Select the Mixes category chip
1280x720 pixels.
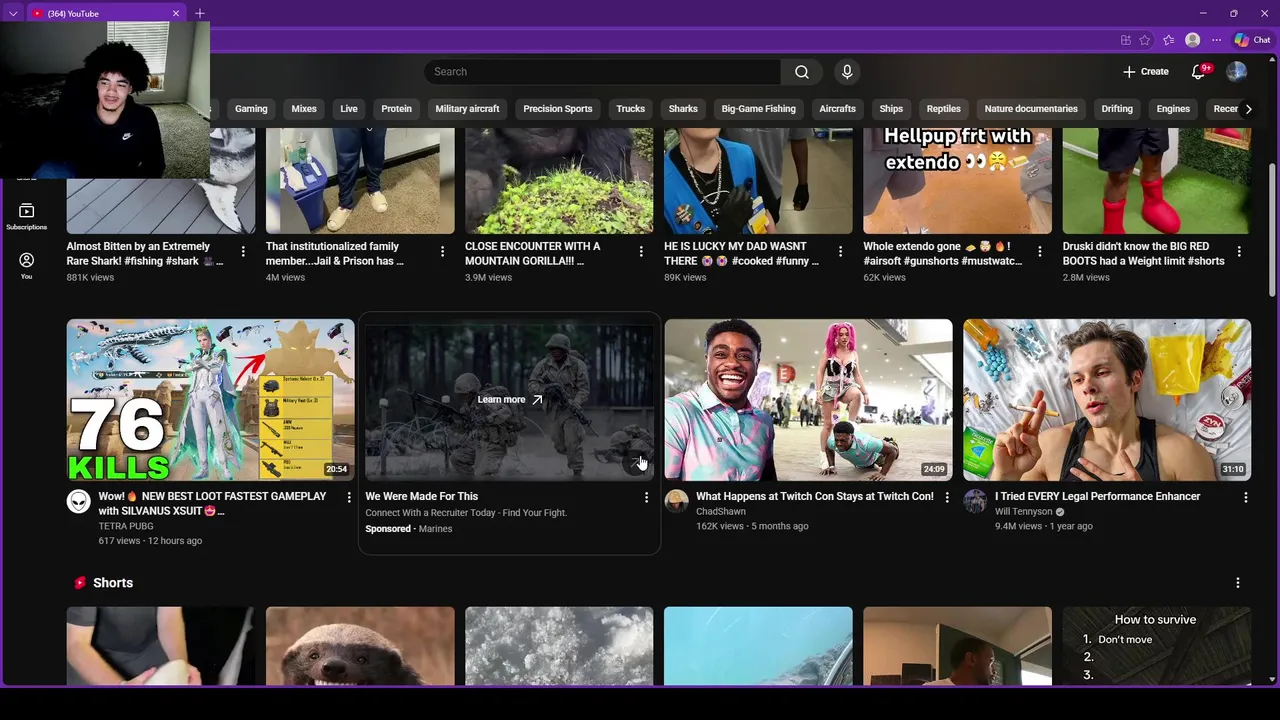(x=304, y=109)
